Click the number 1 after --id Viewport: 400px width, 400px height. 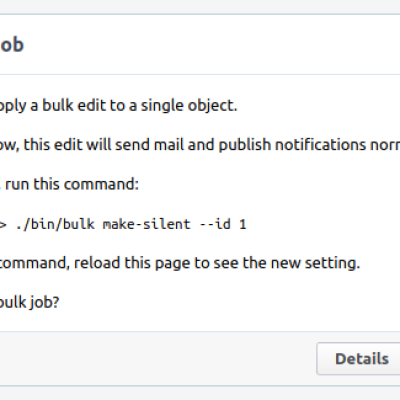point(243,224)
